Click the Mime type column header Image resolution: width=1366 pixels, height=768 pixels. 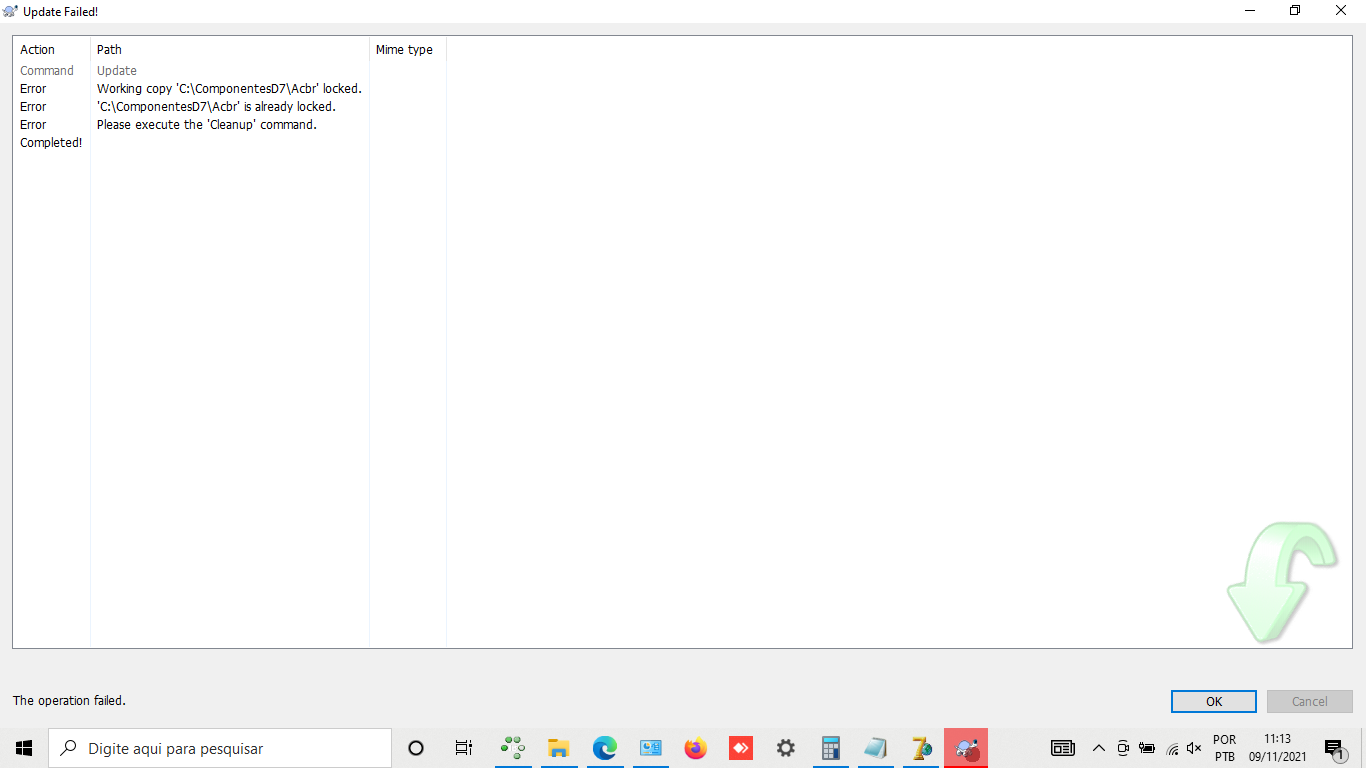[408, 49]
